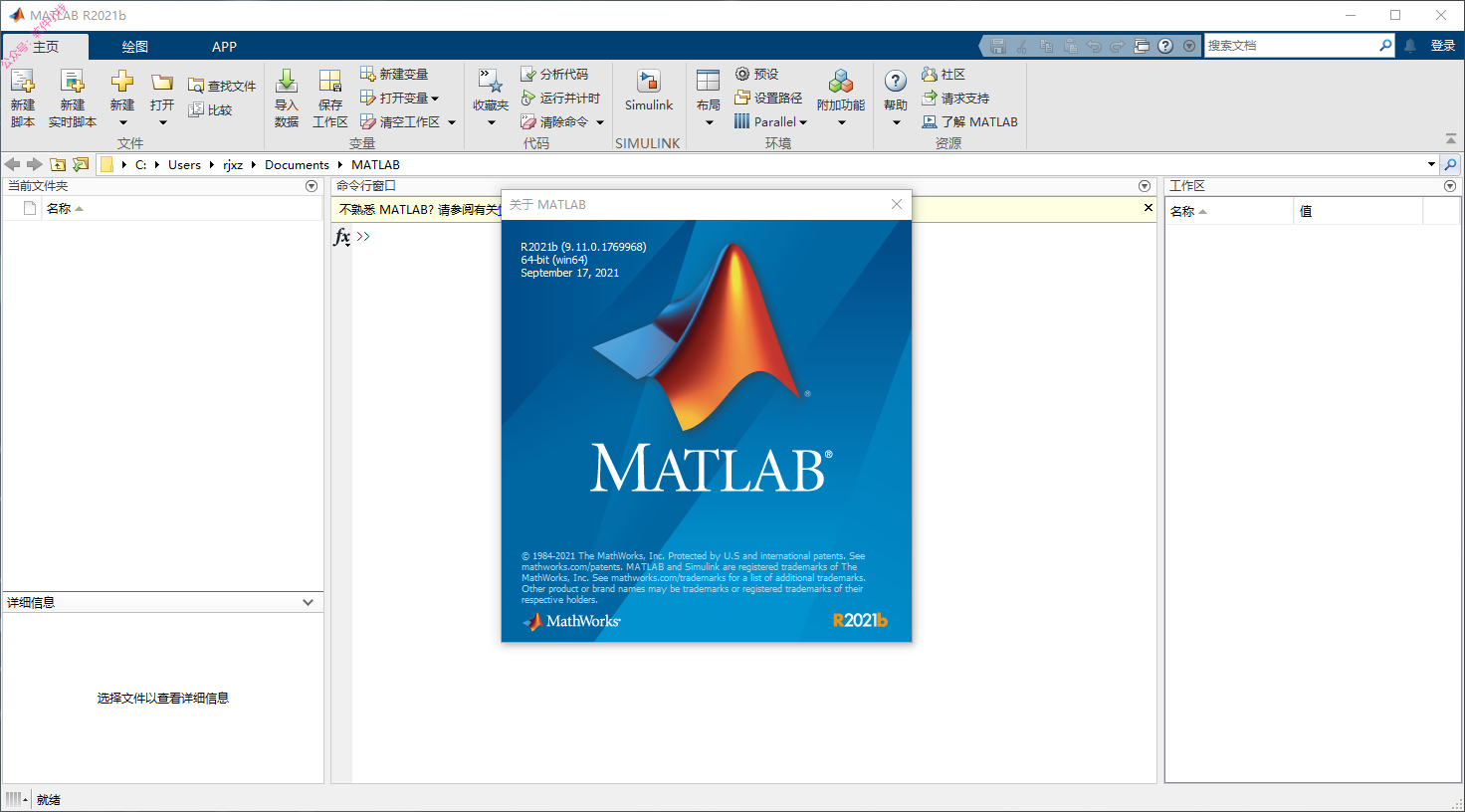
Task: Click the Open (打开) folder icon
Action: (x=162, y=82)
